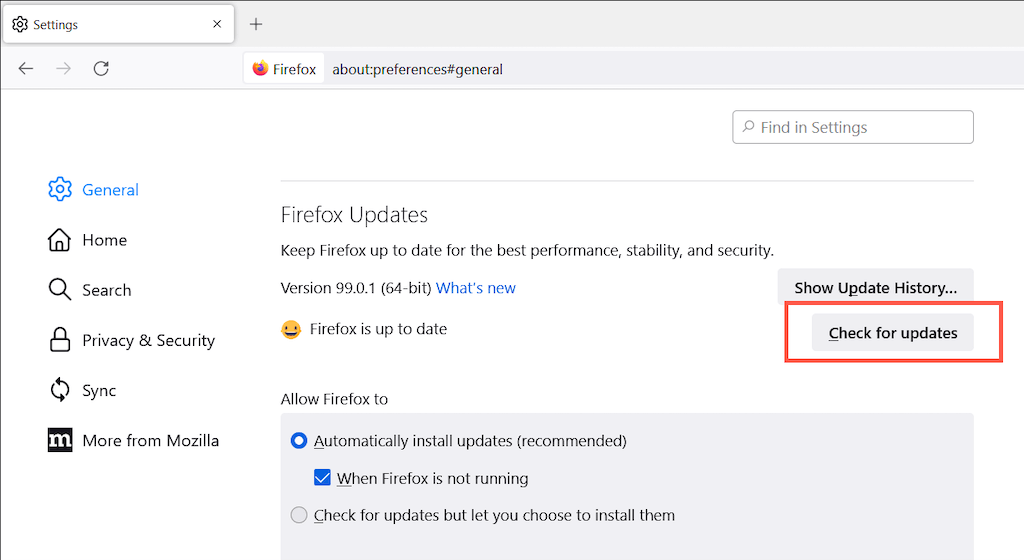The width and height of the screenshot is (1024, 560).
Task: Open the What's new link
Action: (476, 288)
